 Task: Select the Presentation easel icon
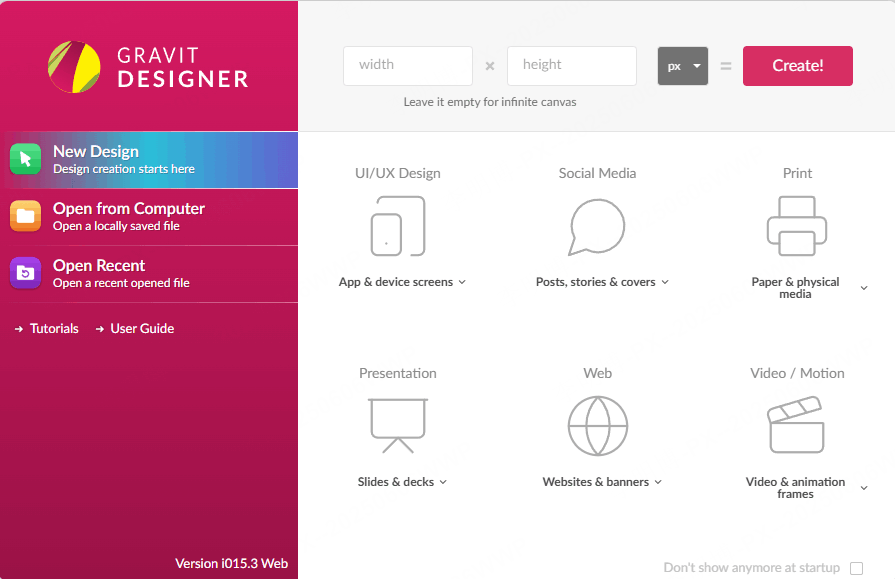[398, 426]
